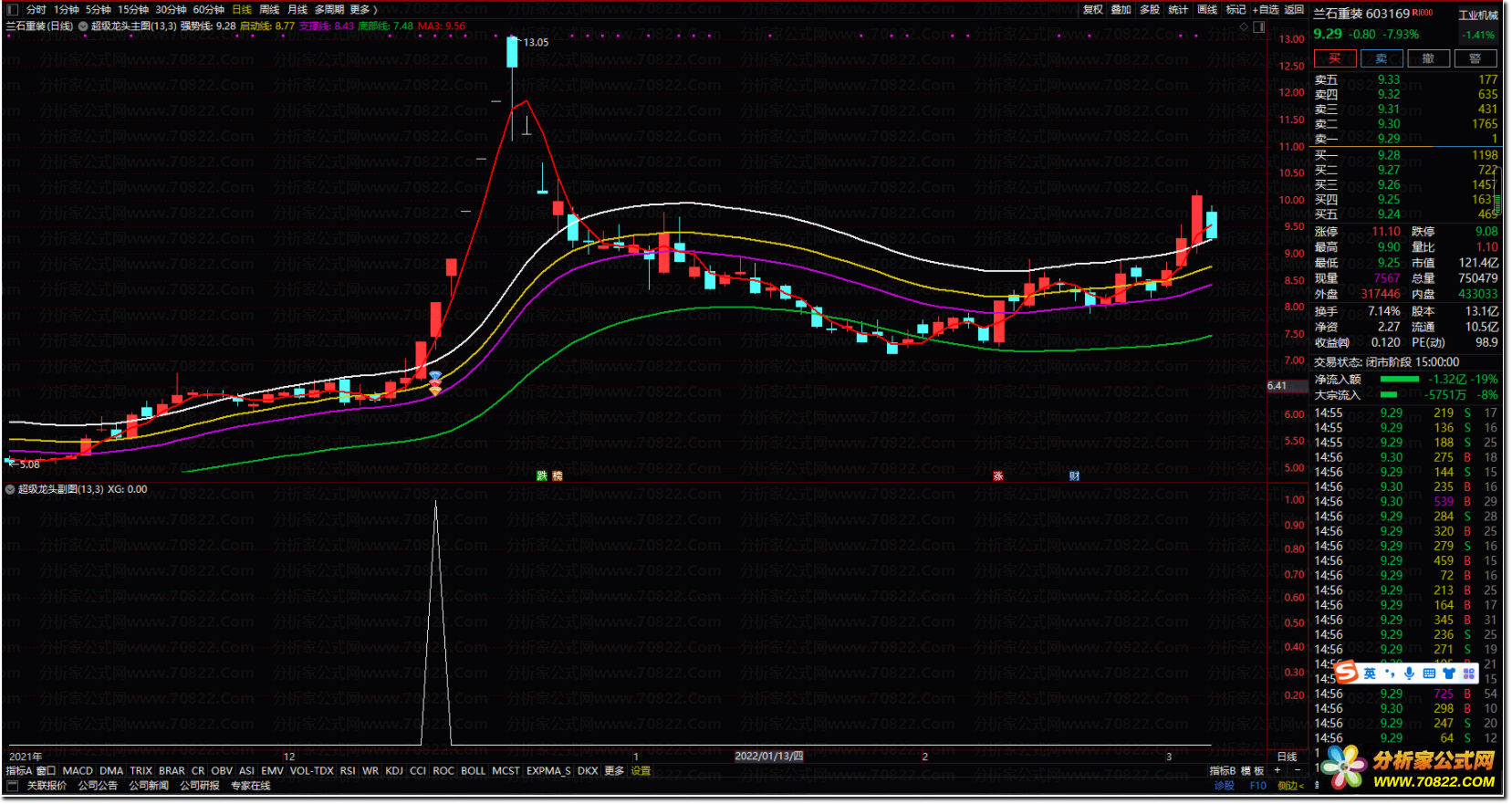Click round toggle before 超级龙头主图 indicator
The image size is (1512, 804).
[x=83, y=26]
